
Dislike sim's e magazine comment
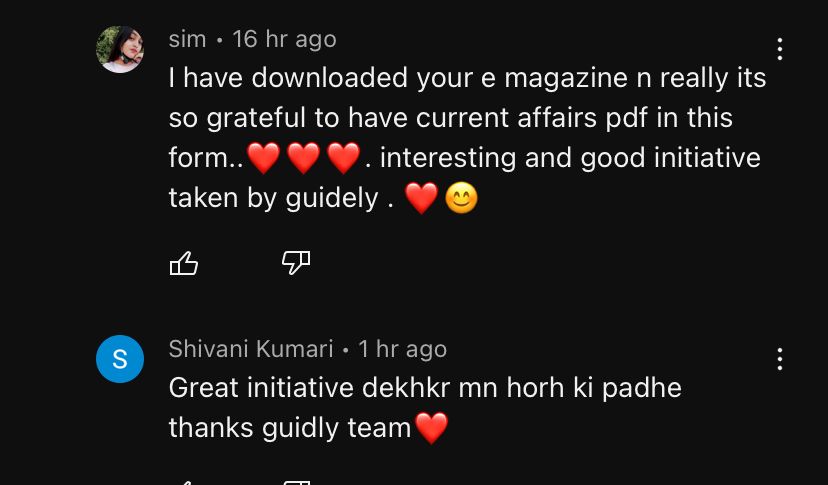click(x=296, y=263)
